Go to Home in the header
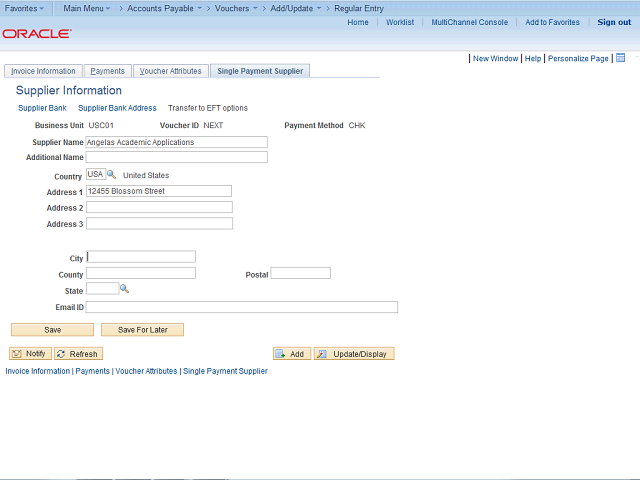Viewport: 640px width, 480px height. point(358,22)
